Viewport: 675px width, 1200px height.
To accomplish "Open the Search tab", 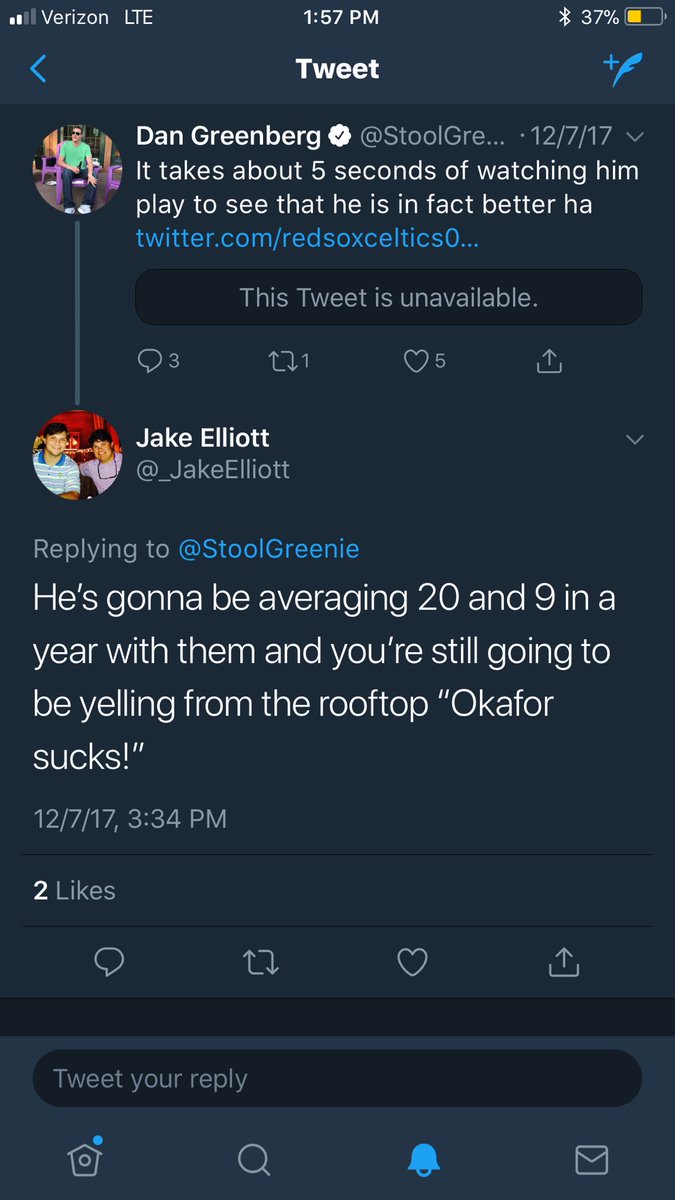I will (x=254, y=1159).
